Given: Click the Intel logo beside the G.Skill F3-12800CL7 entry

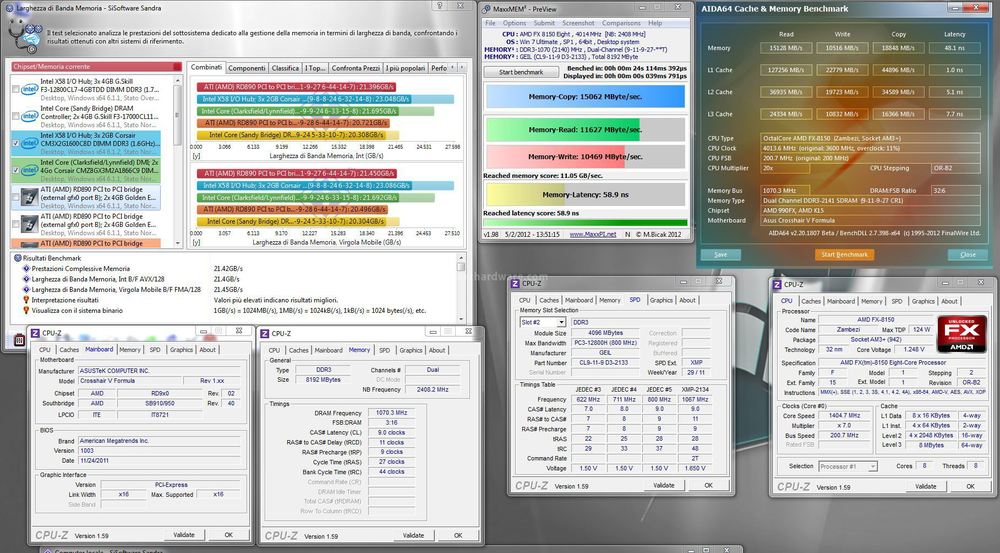Looking at the screenshot, I should (30, 90).
